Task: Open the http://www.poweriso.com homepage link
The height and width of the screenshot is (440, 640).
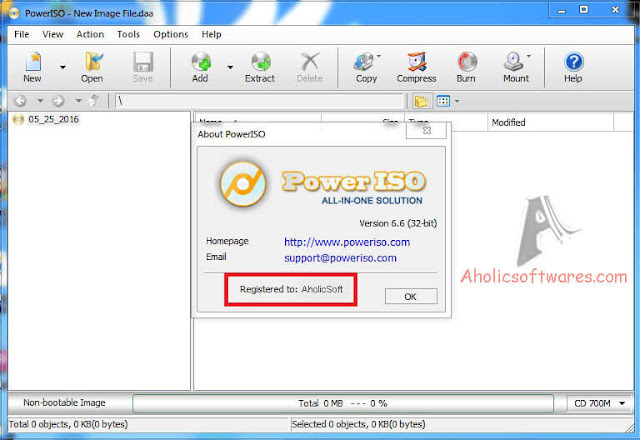Action: point(347,242)
